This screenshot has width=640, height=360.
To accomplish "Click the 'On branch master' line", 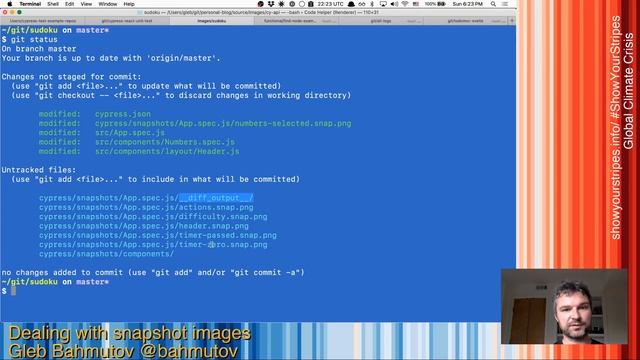I will [x=39, y=49].
